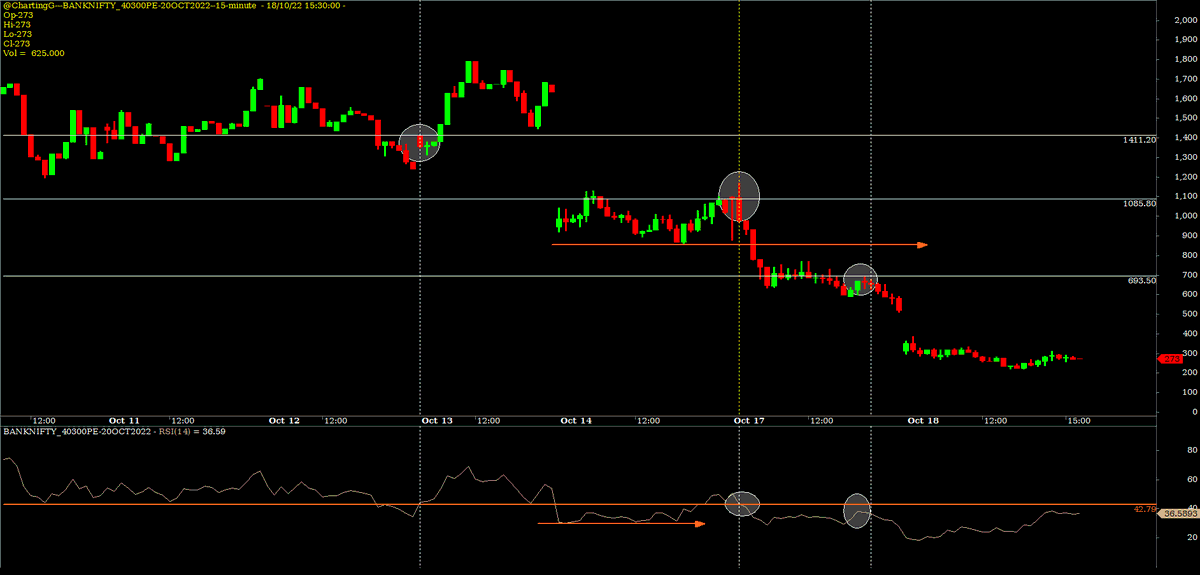Click the 36.5893 RSI value tag

pos(1177,513)
